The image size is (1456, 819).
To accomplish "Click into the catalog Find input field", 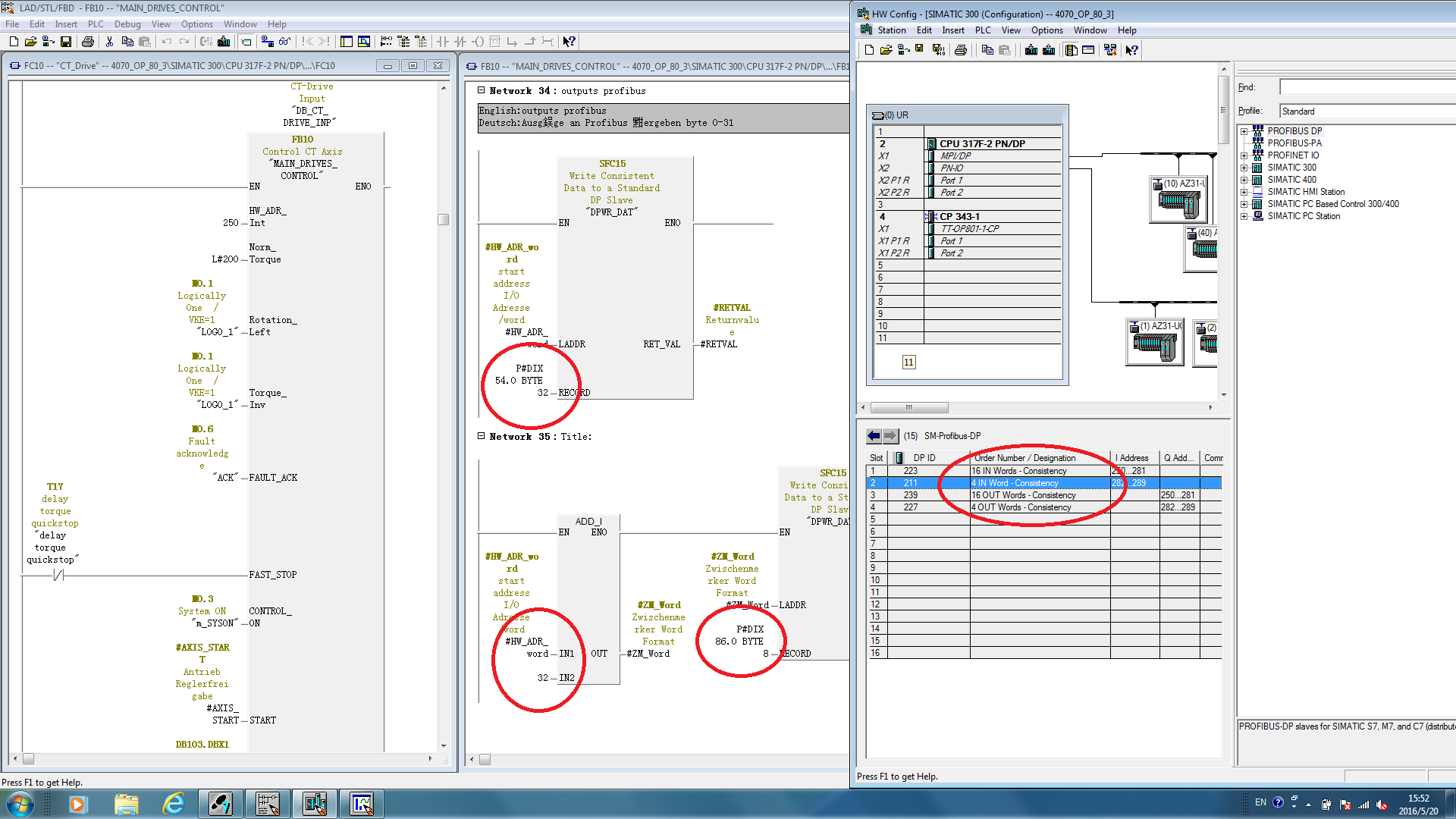I will (x=1365, y=87).
